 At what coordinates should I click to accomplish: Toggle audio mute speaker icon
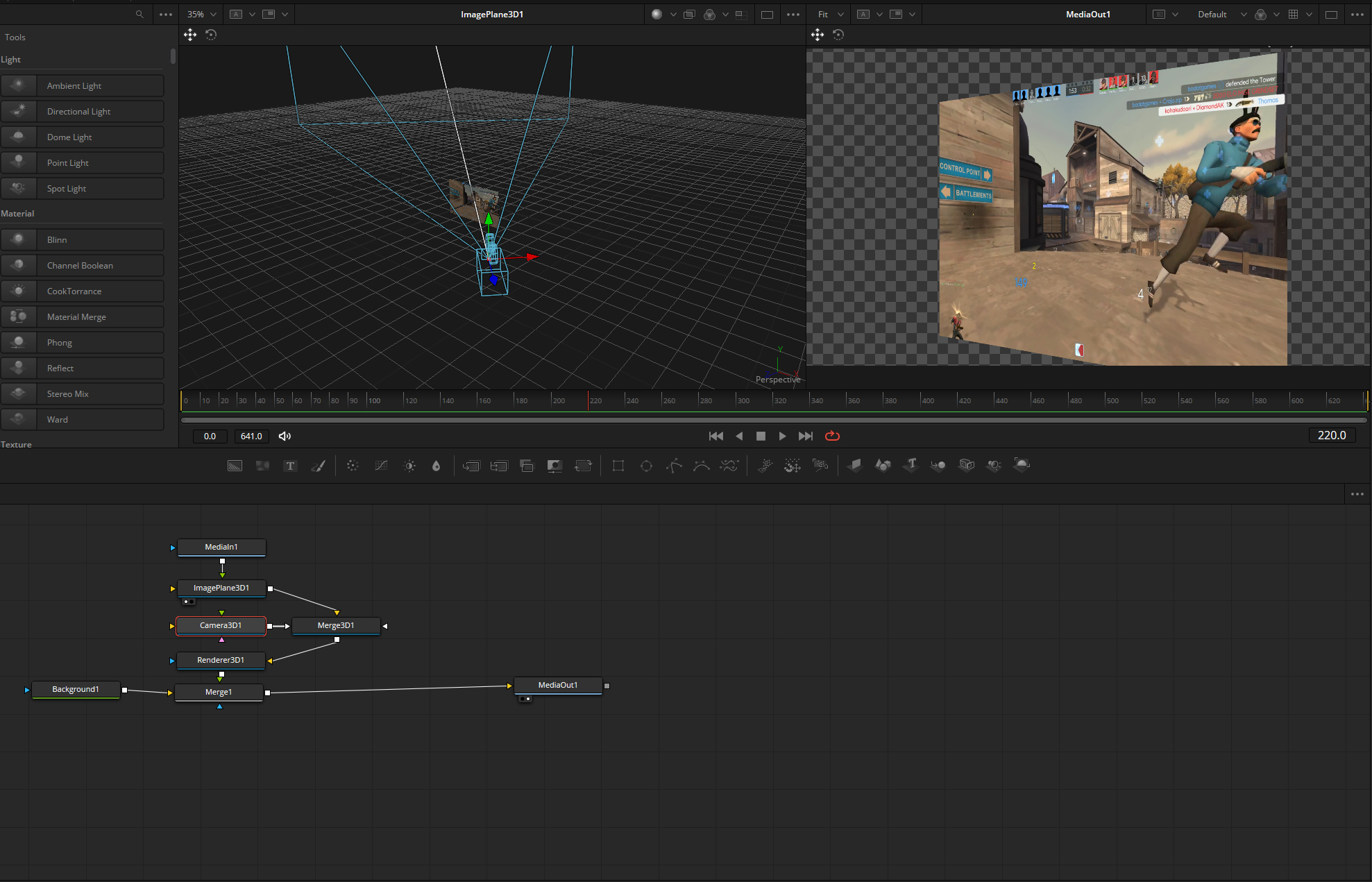[x=285, y=436]
